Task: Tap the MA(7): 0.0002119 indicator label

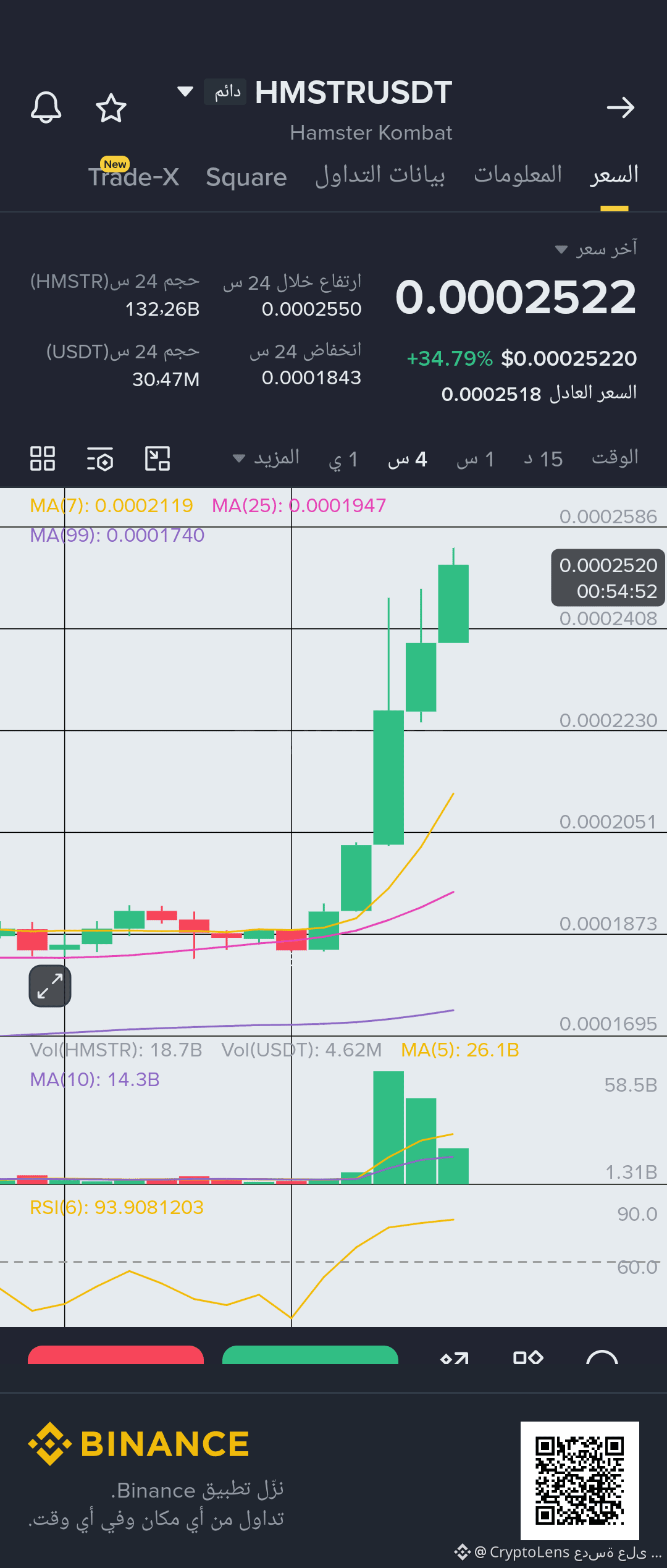Action: point(111,505)
